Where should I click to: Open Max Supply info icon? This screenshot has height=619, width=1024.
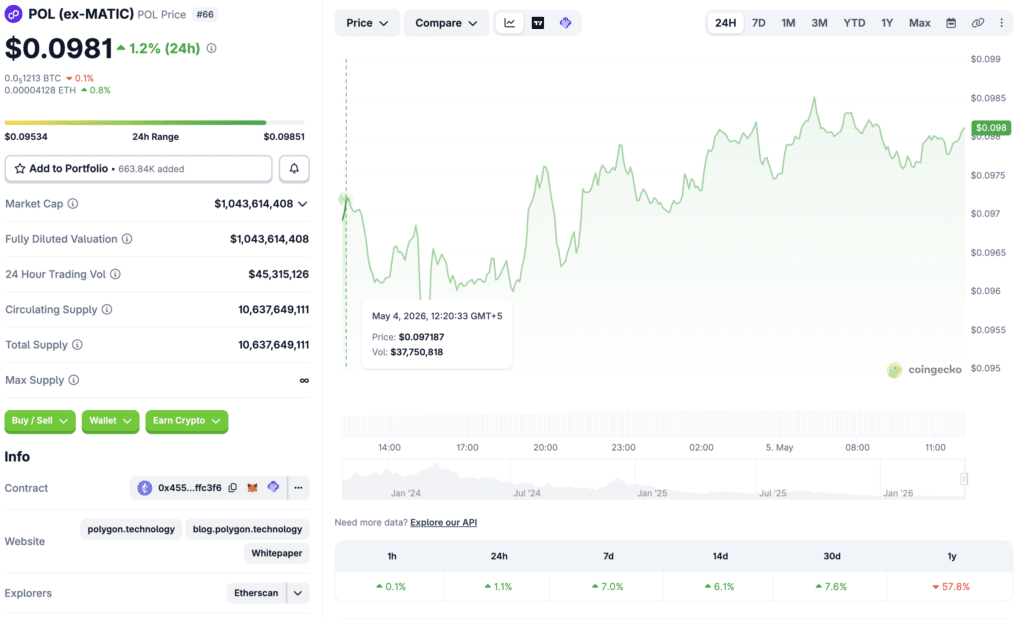(x=74, y=380)
